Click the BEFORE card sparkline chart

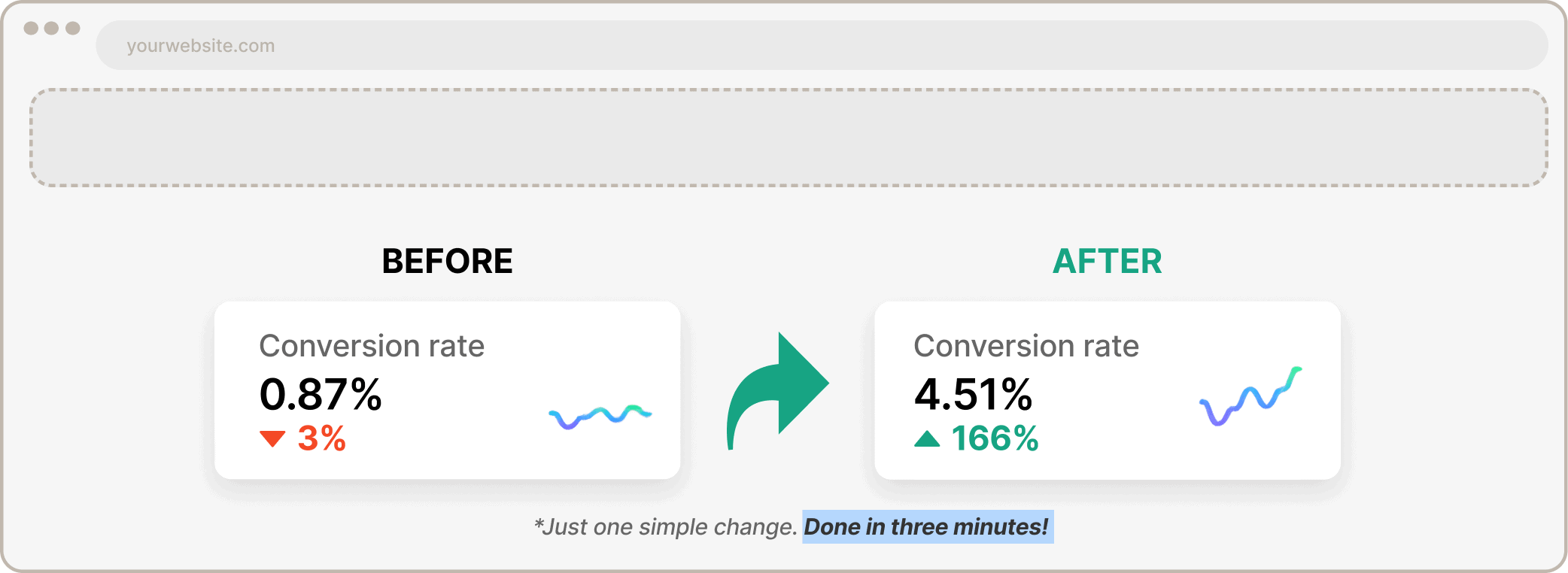[600, 417]
